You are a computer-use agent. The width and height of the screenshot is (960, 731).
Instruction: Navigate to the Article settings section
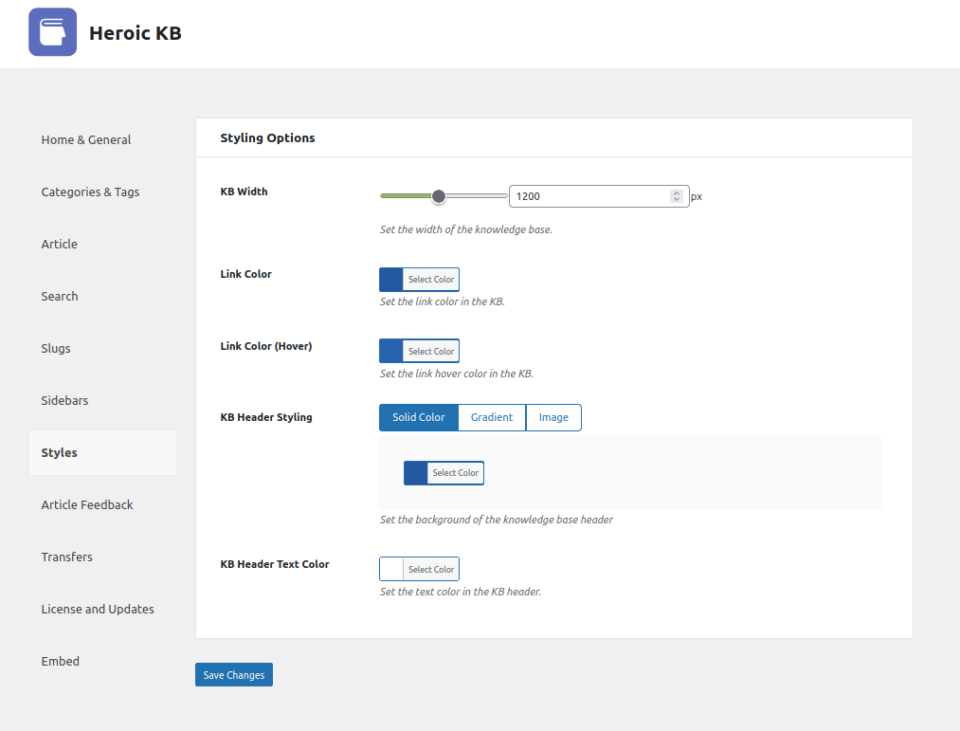click(x=59, y=244)
